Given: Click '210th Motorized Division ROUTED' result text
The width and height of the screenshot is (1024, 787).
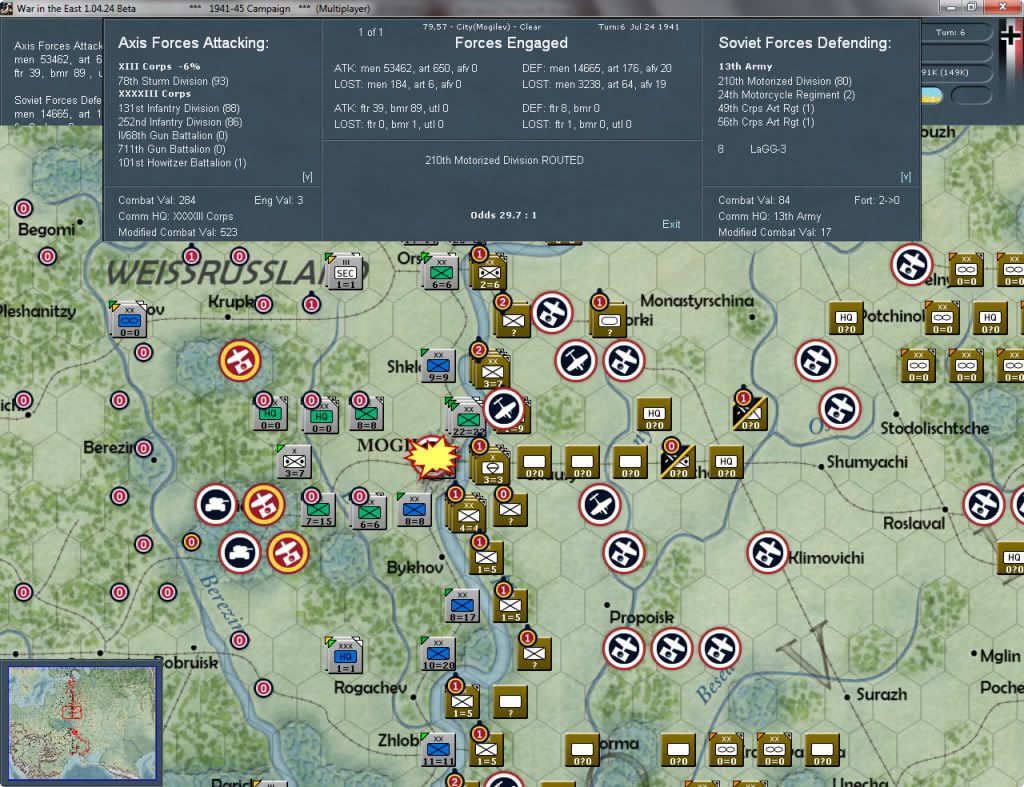Looking at the screenshot, I should 504,160.
